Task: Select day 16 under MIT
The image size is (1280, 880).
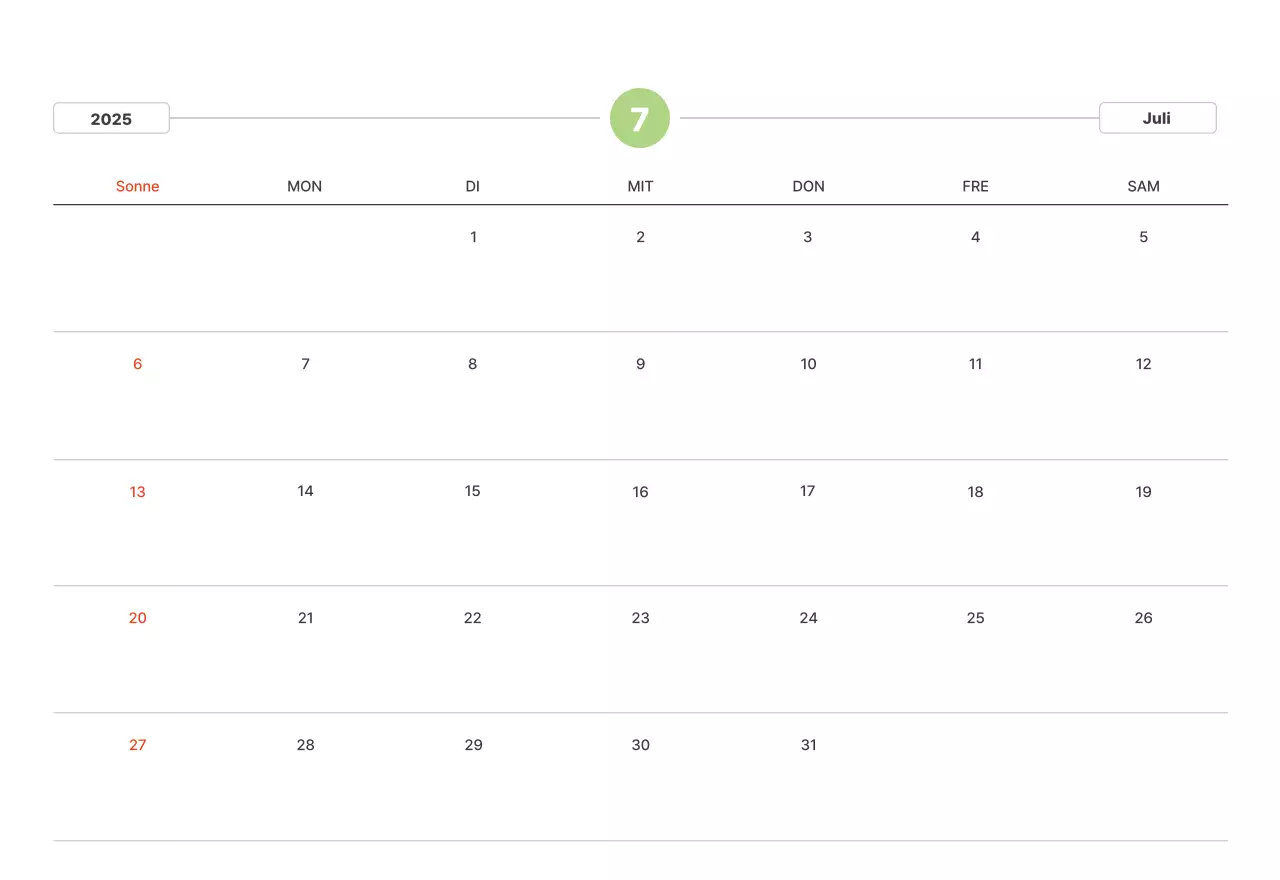Action: coord(640,492)
